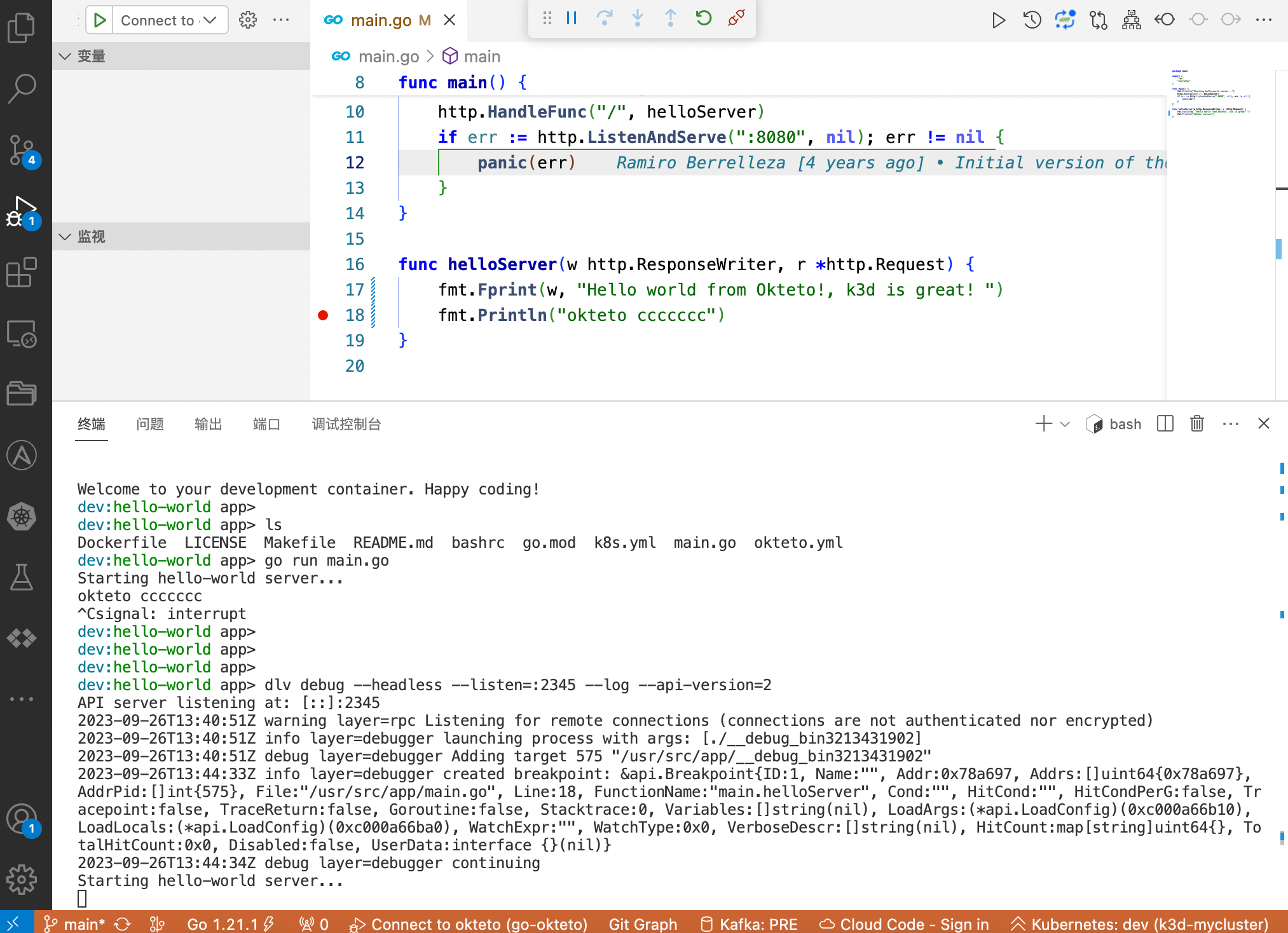Click Git Graph in status bar
This screenshot has height=933, width=1288.
tap(642, 923)
